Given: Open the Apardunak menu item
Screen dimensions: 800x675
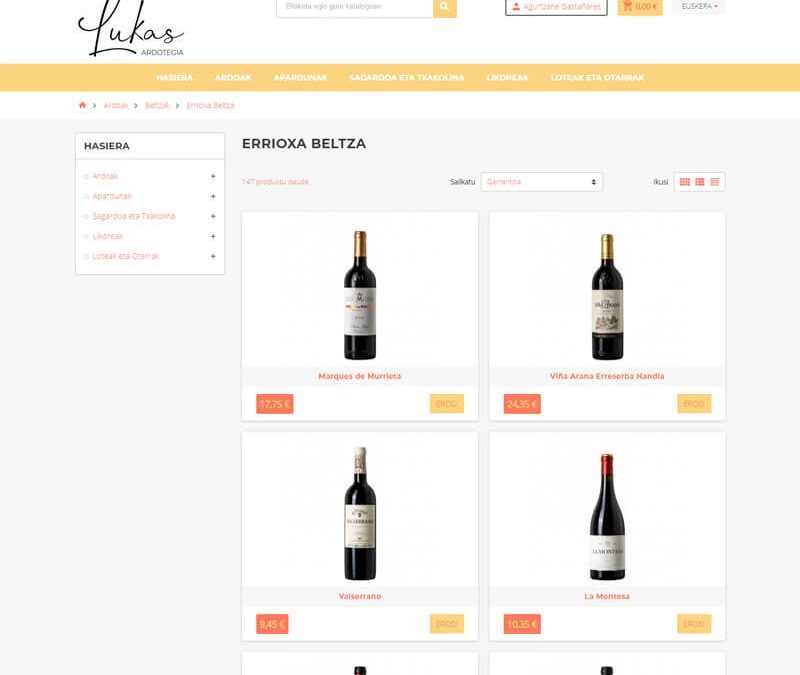Looking at the screenshot, I should click(x=300, y=78).
